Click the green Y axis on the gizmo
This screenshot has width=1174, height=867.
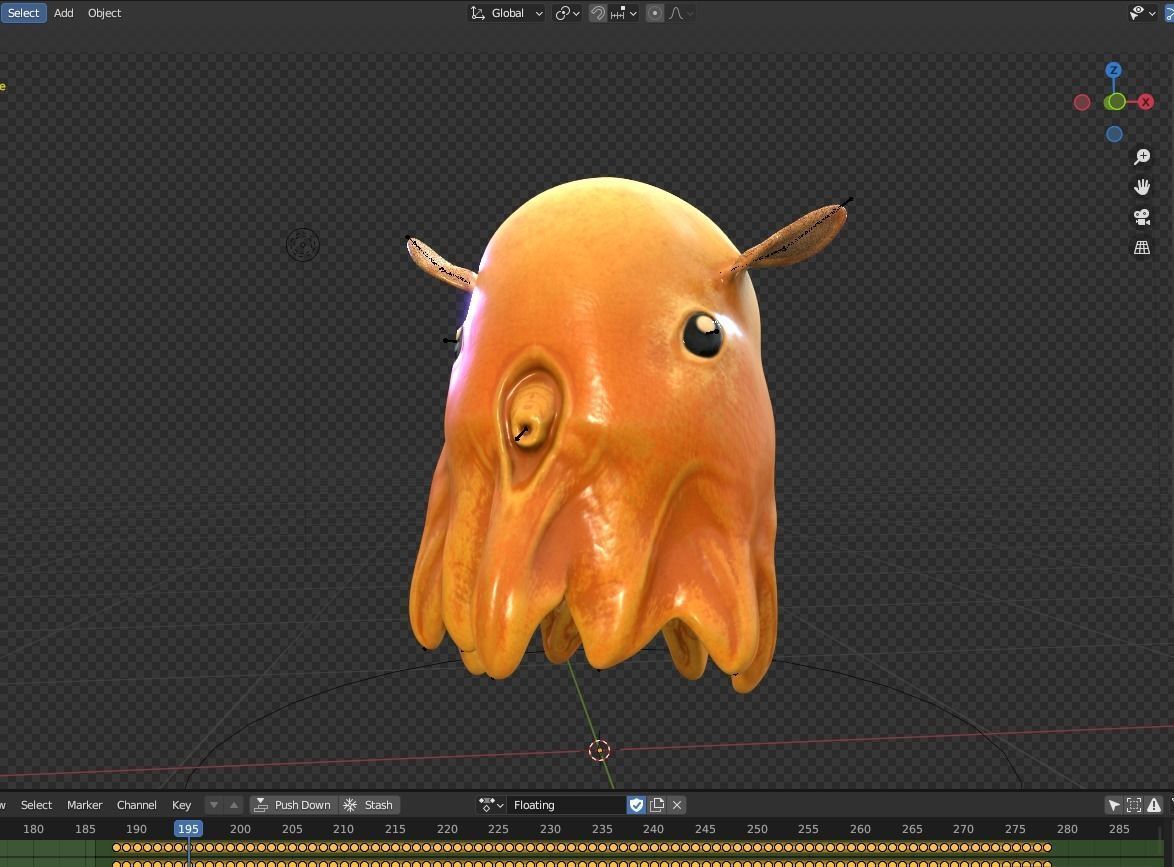click(x=1116, y=102)
